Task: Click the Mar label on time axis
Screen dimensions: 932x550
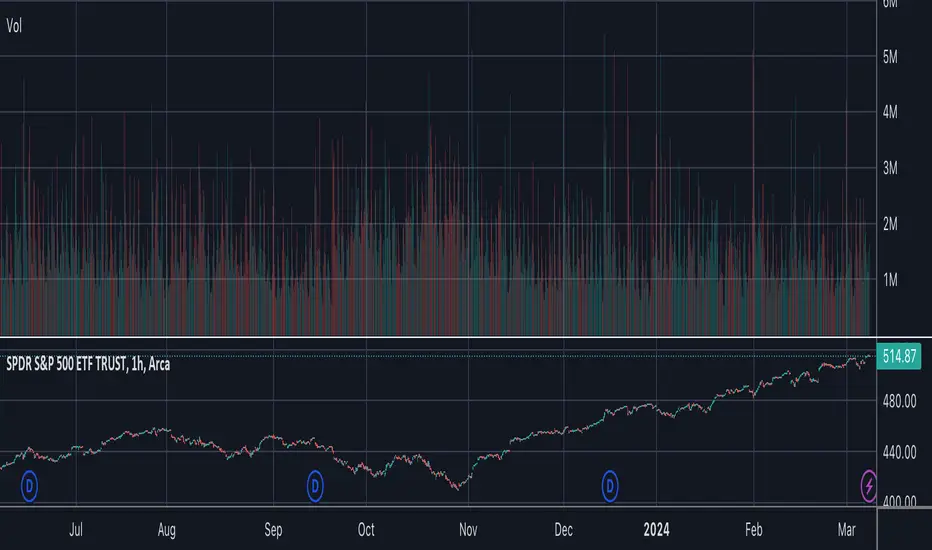Action: [846, 529]
